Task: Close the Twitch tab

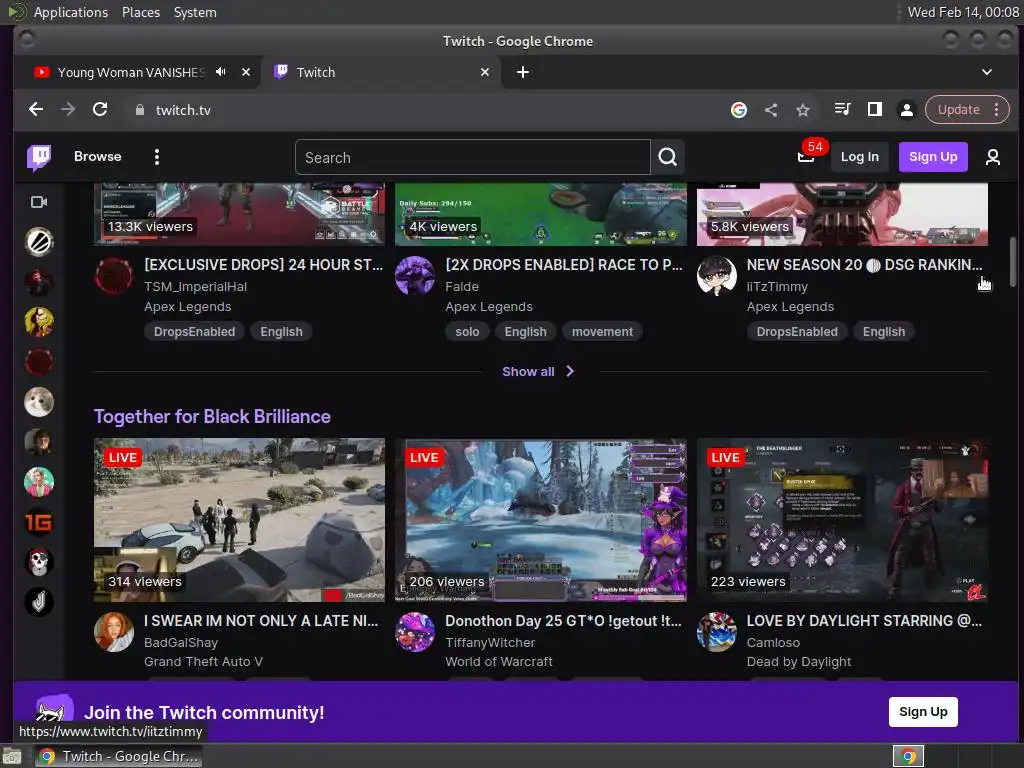Action: click(x=485, y=72)
